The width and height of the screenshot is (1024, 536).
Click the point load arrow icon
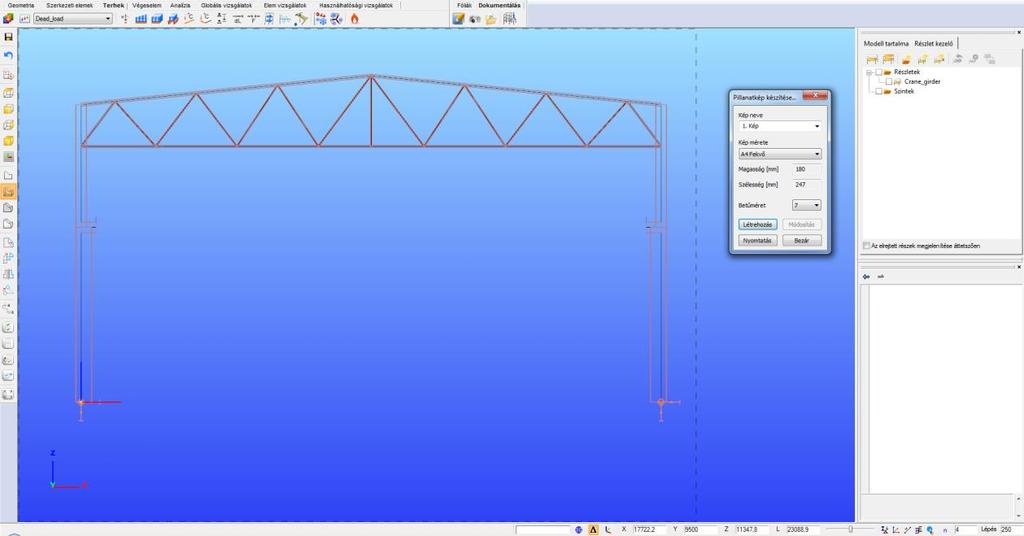coord(124,19)
